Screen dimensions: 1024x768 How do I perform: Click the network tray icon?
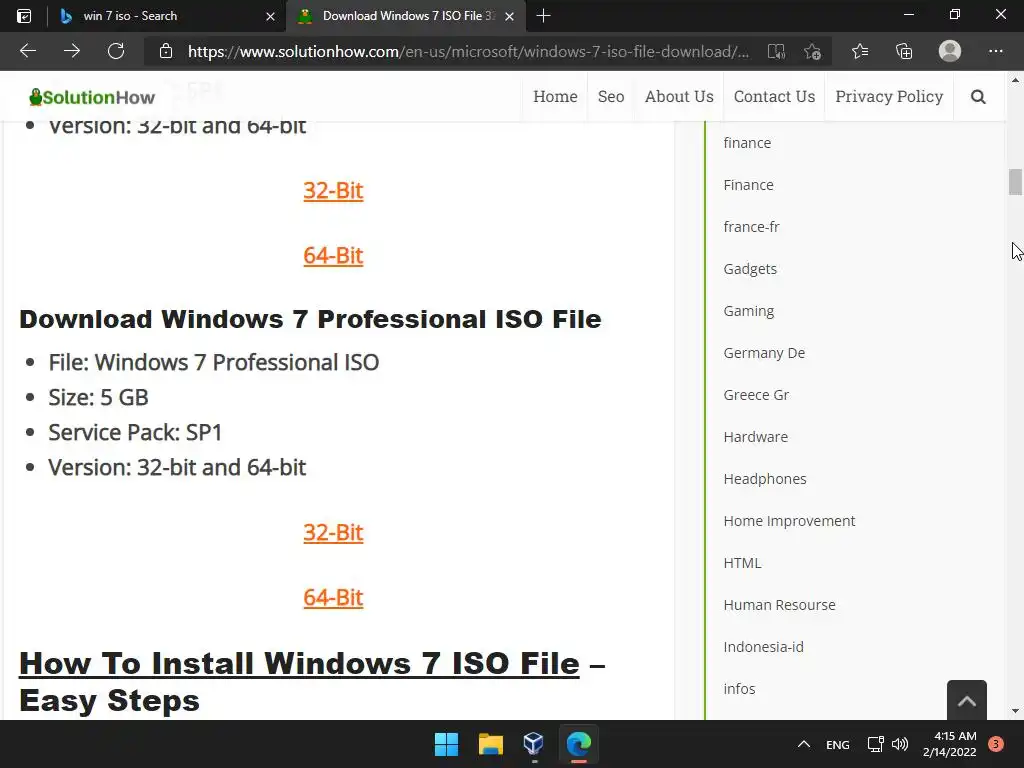click(x=875, y=744)
